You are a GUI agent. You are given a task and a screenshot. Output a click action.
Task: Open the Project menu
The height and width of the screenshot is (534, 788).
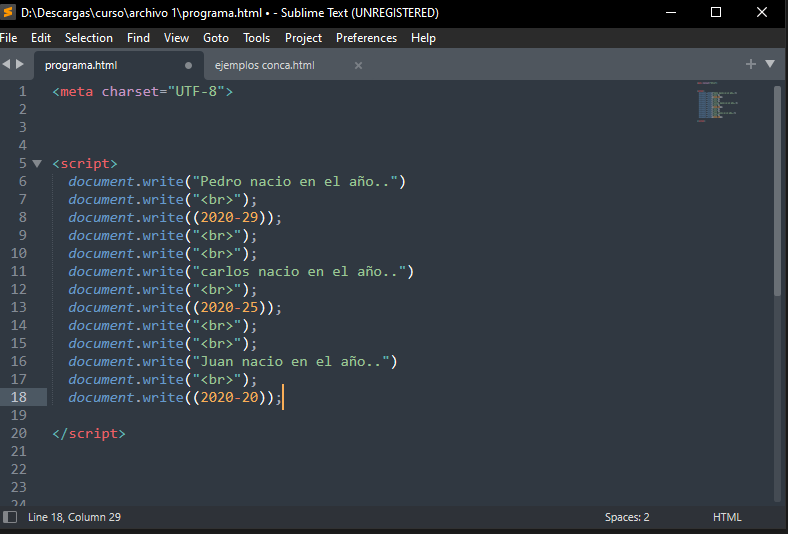[x=303, y=38]
